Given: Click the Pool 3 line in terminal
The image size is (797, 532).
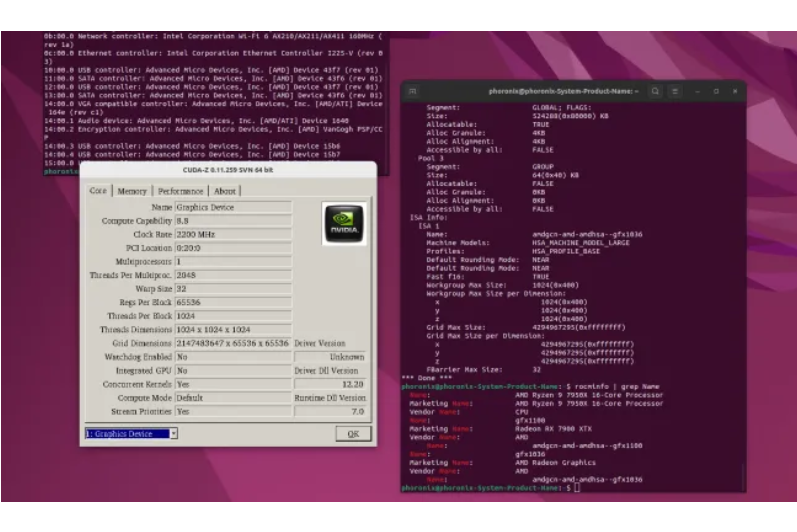Looking at the screenshot, I should pyautogui.click(x=431, y=159).
